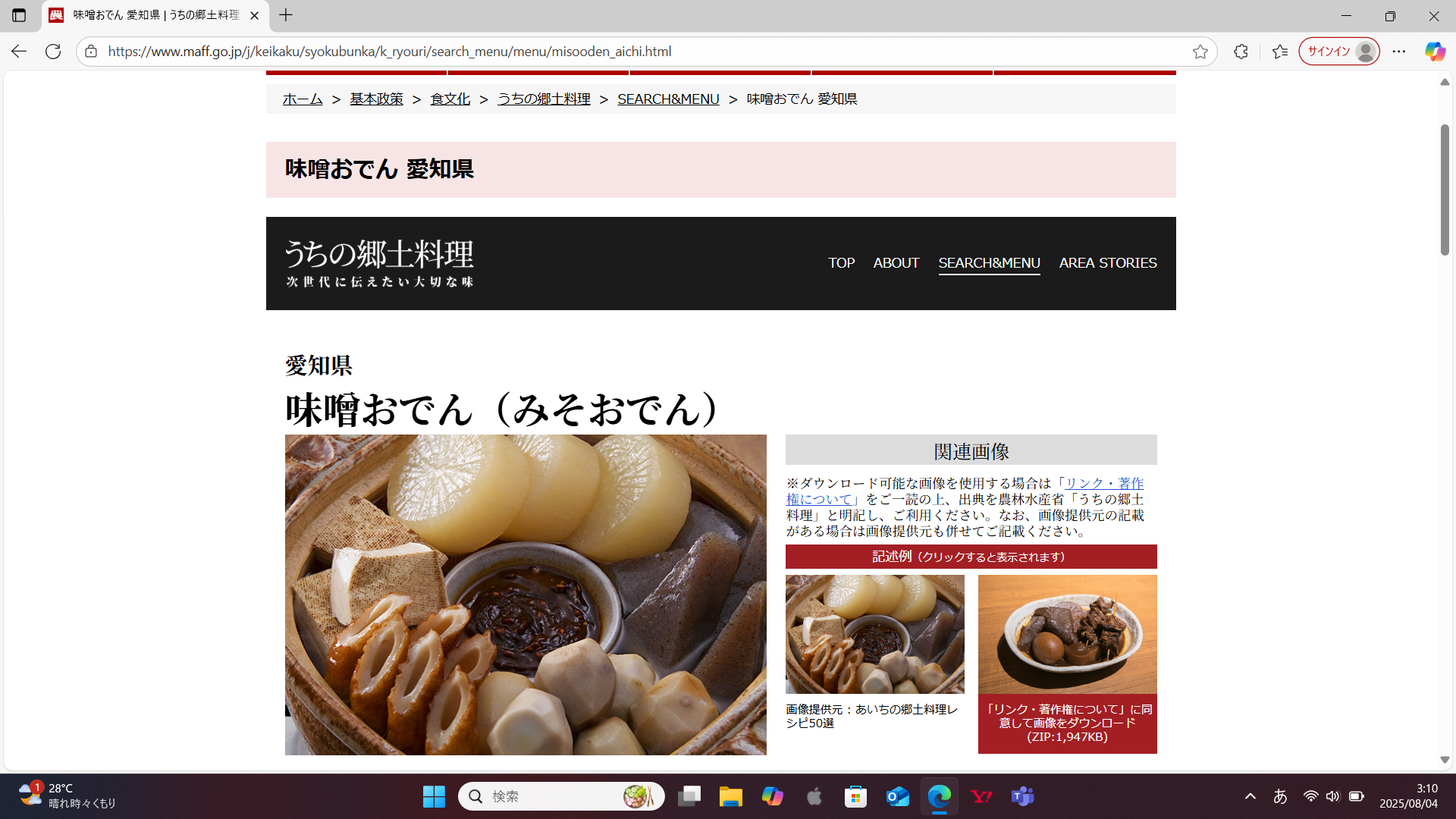This screenshot has height=819, width=1456.
Task: Open Outlook from the taskbar
Action: [x=897, y=796]
